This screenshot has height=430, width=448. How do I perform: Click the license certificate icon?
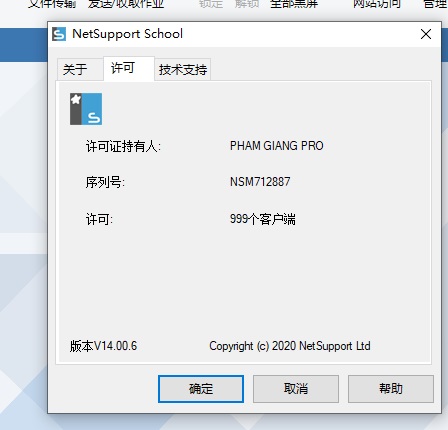pyautogui.click(x=86, y=109)
